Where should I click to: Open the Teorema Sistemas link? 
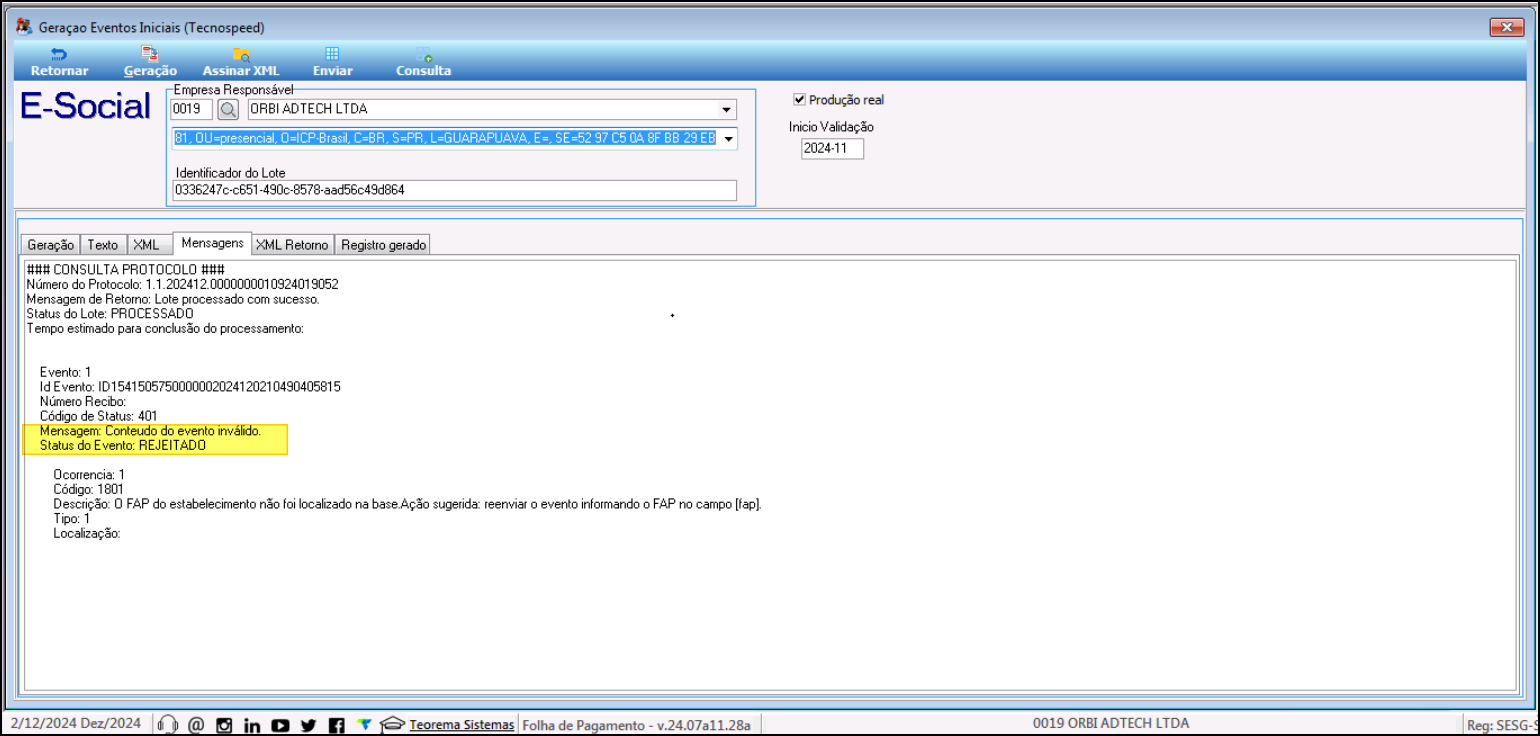462,724
